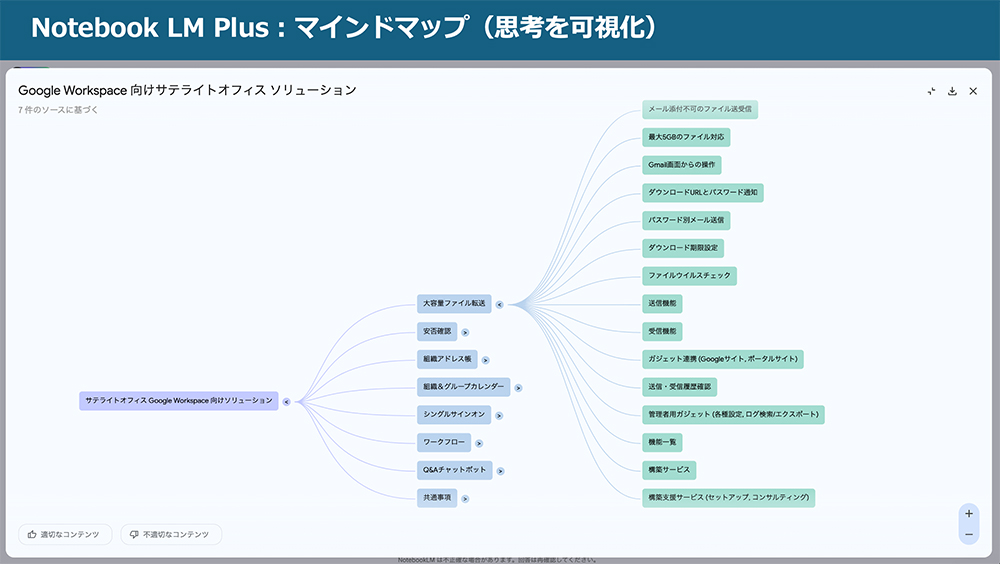Select the ワークフロー node
The width and height of the screenshot is (1000, 564).
tap(444, 442)
